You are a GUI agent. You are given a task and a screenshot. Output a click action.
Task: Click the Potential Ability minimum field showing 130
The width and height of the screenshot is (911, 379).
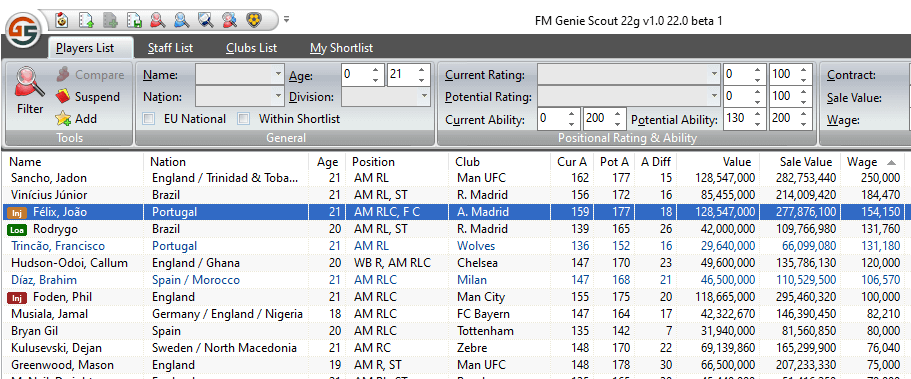pos(745,119)
